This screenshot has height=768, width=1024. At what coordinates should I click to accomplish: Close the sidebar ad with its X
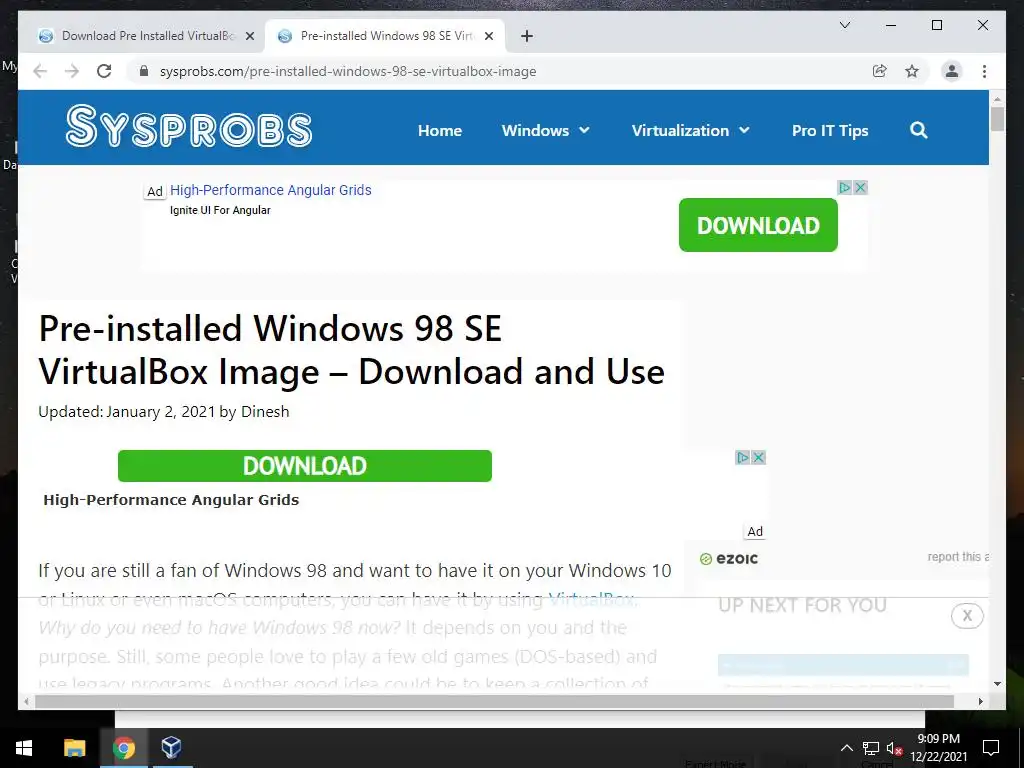click(758, 457)
